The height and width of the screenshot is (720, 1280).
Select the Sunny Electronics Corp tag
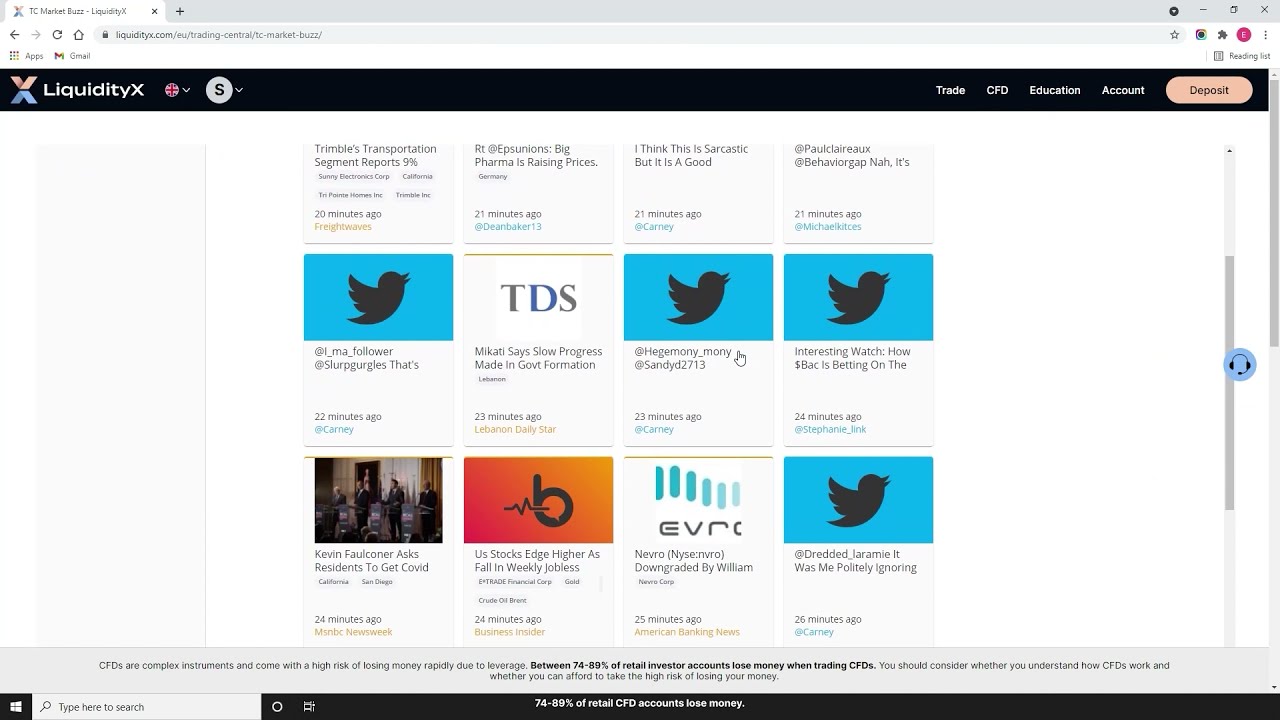354,177
